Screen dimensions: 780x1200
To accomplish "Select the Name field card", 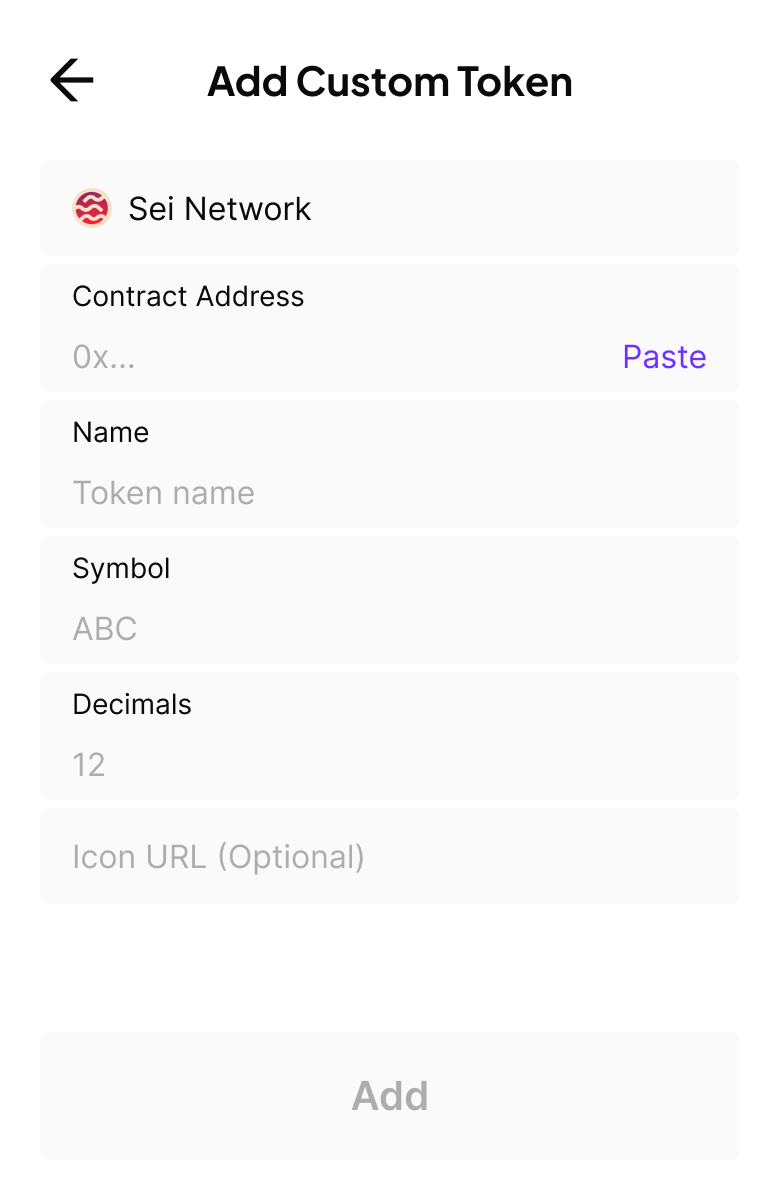I will [500, 450].
